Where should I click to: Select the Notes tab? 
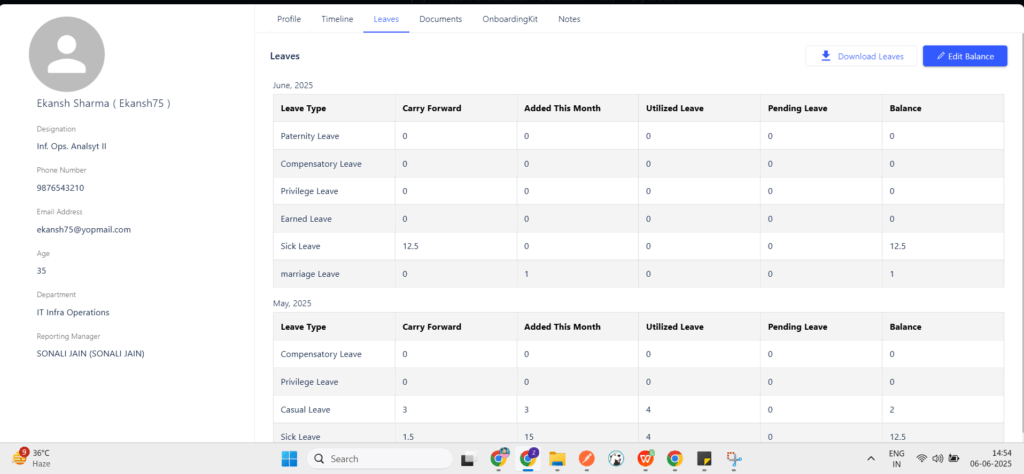[x=569, y=19]
